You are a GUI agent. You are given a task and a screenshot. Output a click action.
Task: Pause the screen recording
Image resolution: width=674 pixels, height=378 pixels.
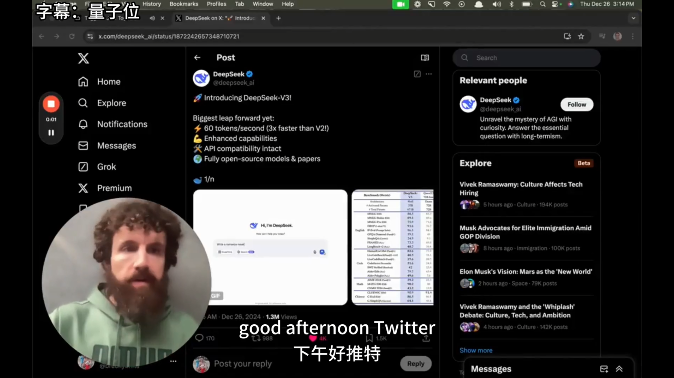(51, 133)
